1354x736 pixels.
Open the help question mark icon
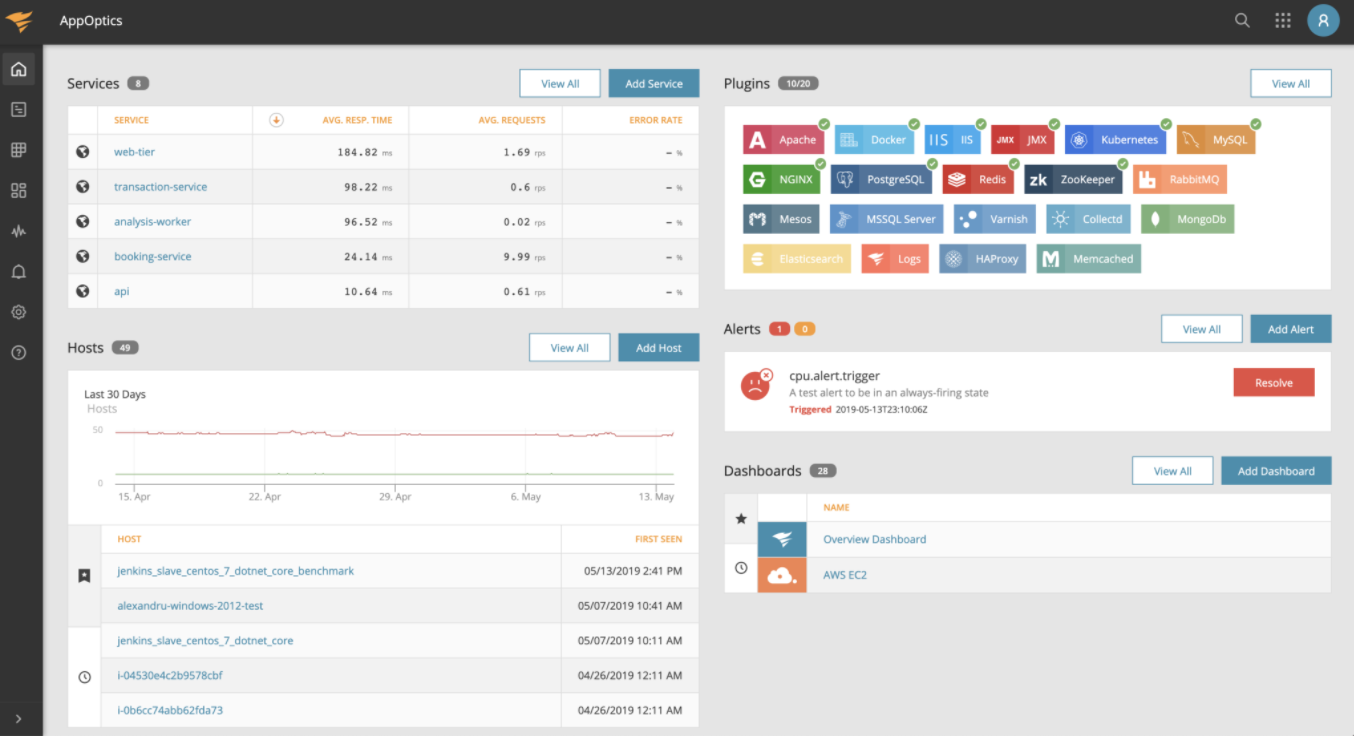[x=18, y=352]
